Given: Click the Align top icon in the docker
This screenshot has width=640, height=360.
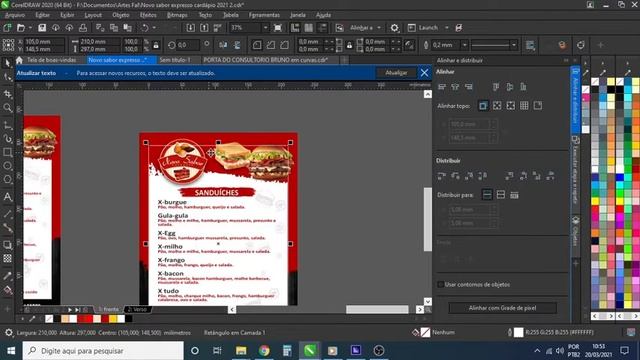Looking at the screenshot, I should tap(496, 87).
